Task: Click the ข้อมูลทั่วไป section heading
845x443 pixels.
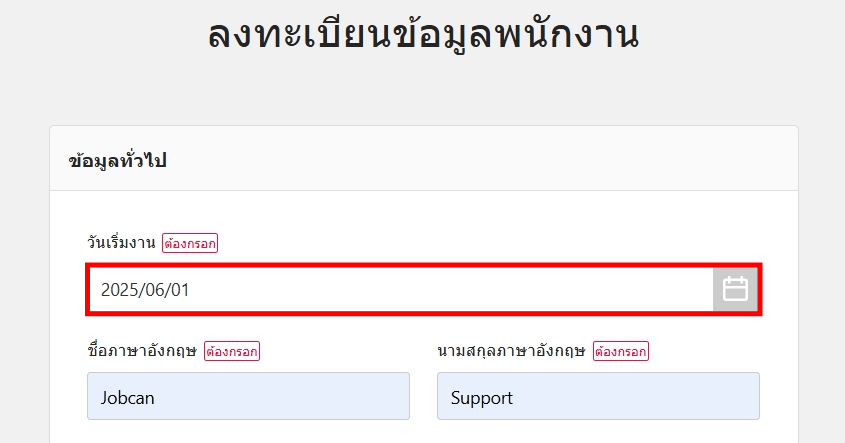Action: (118, 160)
